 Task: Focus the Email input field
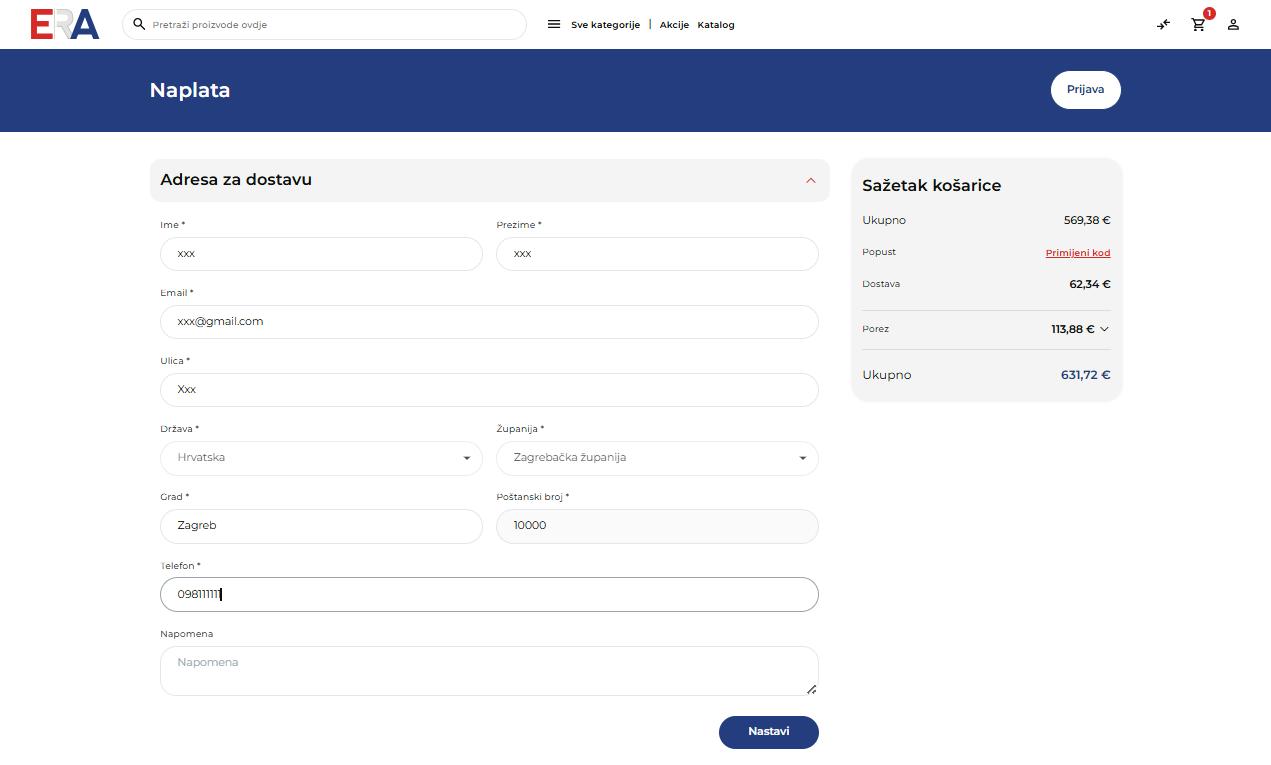(x=489, y=322)
